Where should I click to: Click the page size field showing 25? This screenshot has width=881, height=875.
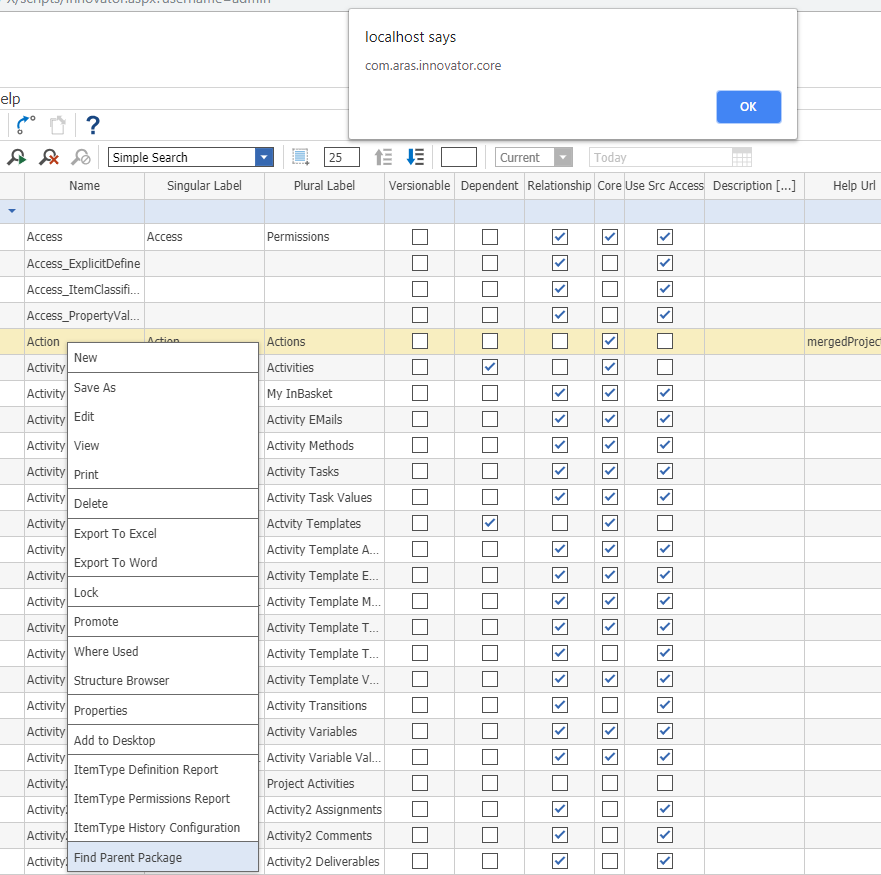click(x=342, y=157)
